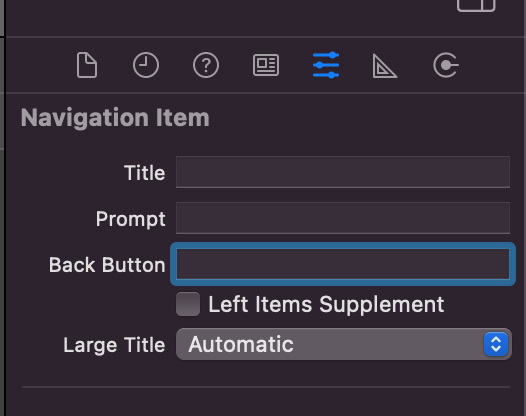Image resolution: width=526 pixels, height=416 pixels.
Task: Open the Large Title Automatic dropdown
Action: point(344,344)
